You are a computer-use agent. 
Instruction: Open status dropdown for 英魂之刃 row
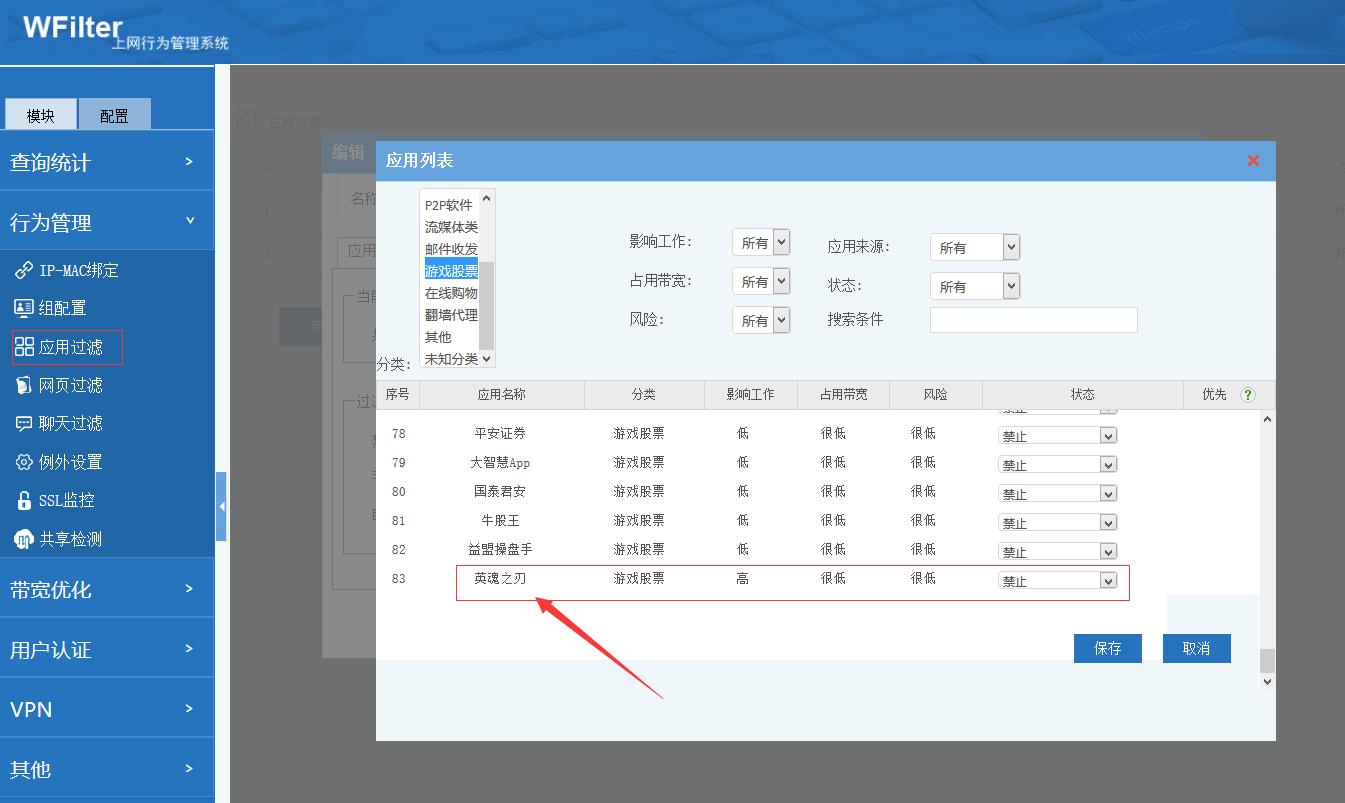click(x=1057, y=580)
